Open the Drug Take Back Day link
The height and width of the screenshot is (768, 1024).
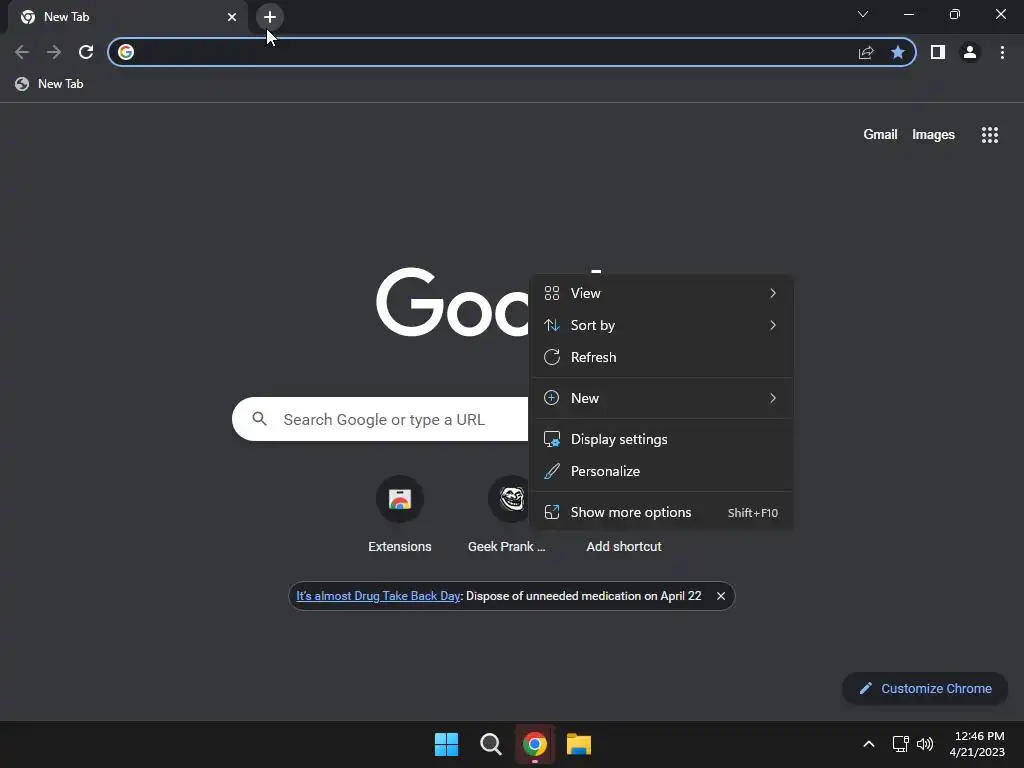click(378, 596)
